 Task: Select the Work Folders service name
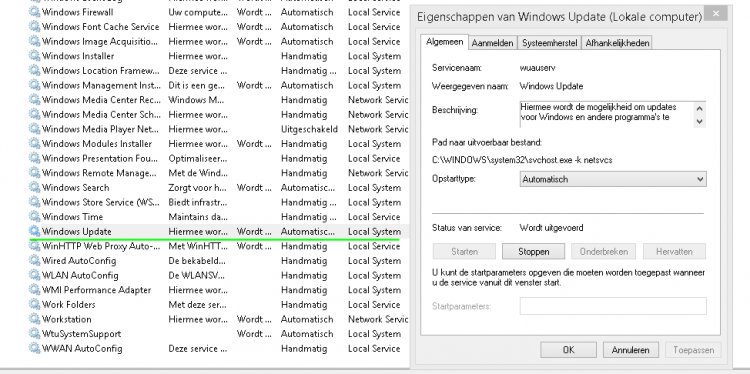pyautogui.click(x=68, y=305)
